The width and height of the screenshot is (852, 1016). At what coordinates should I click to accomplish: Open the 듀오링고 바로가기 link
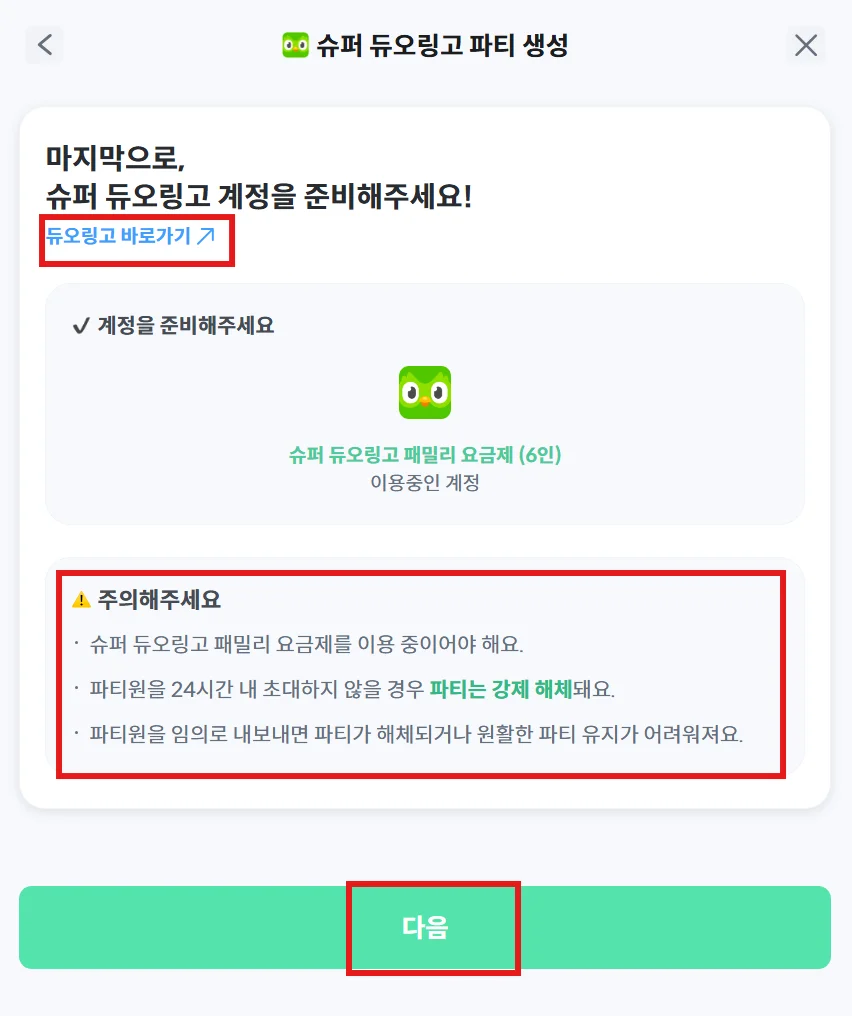coord(119,236)
